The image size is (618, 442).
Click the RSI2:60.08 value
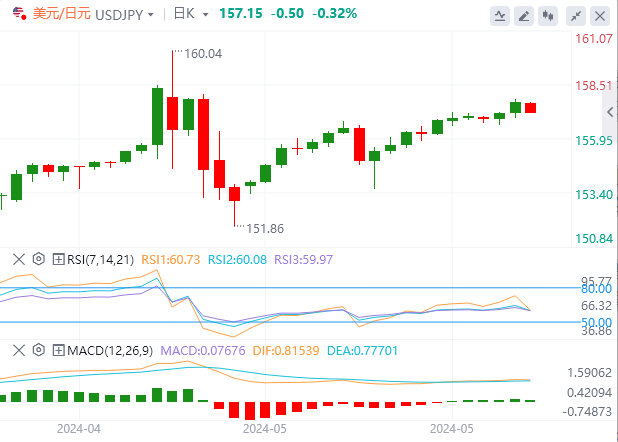pyautogui.click(x=237, y=260)
